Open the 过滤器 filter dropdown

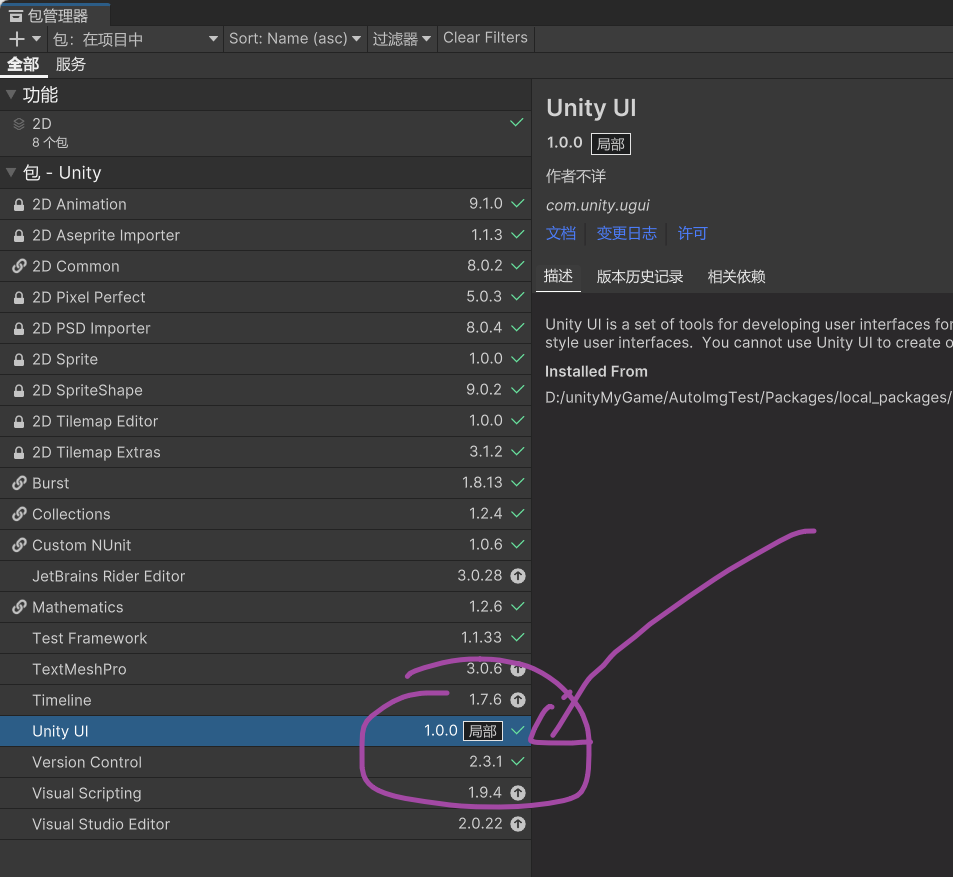(x=402, y=39)
